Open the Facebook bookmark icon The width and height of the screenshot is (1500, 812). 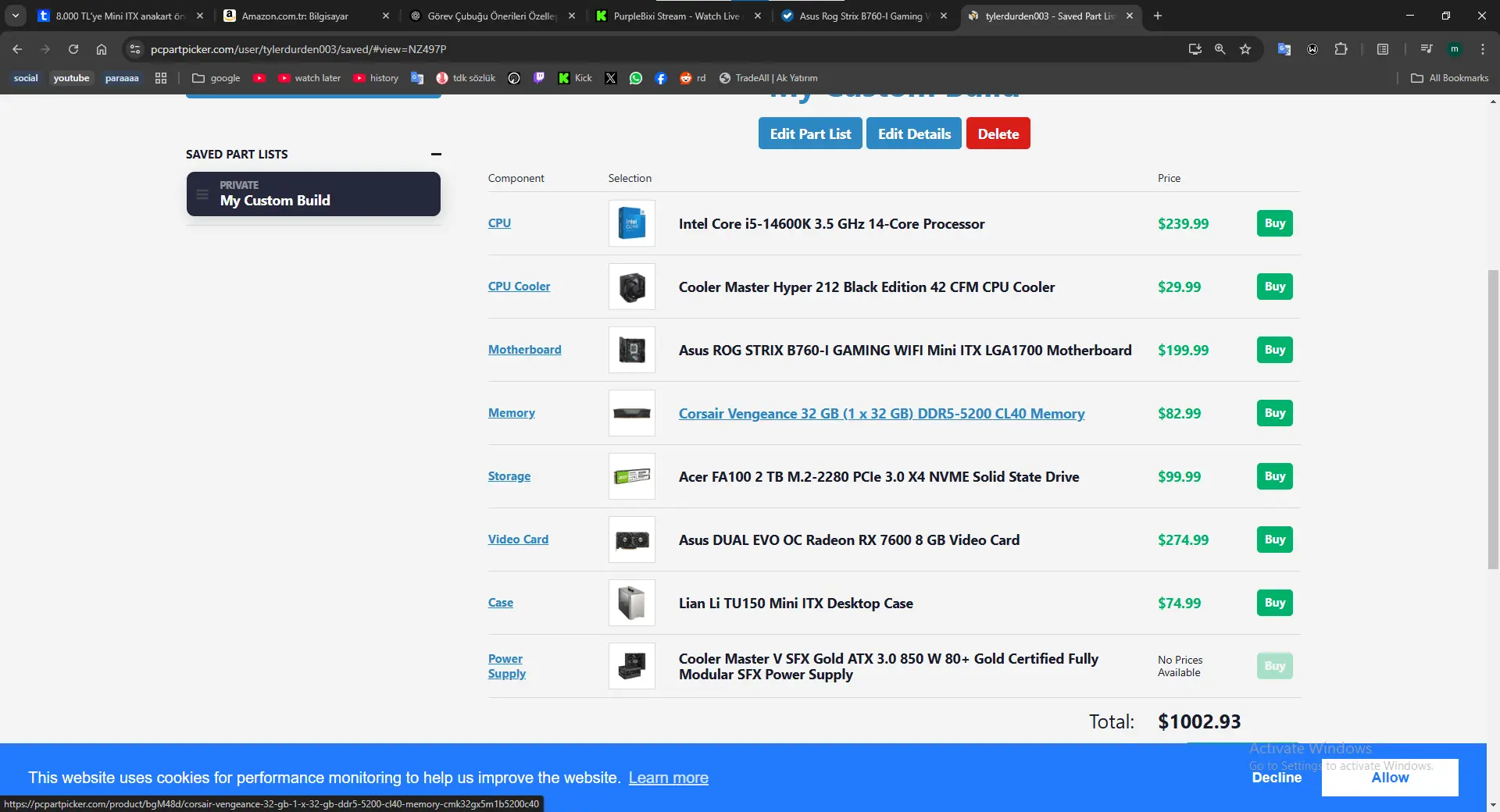661,78
